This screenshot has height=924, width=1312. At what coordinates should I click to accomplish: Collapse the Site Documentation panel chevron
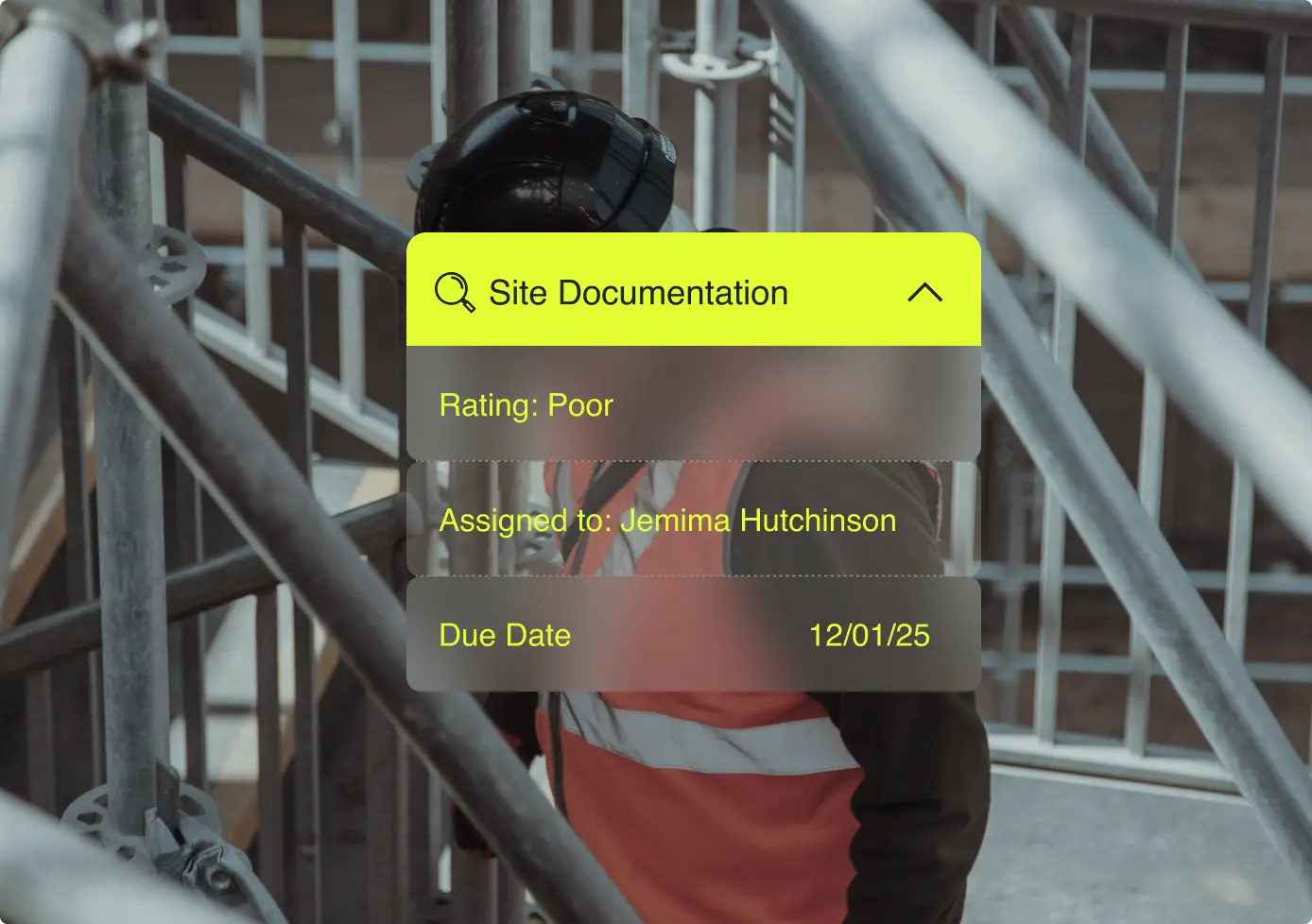[x=924, y=292]
